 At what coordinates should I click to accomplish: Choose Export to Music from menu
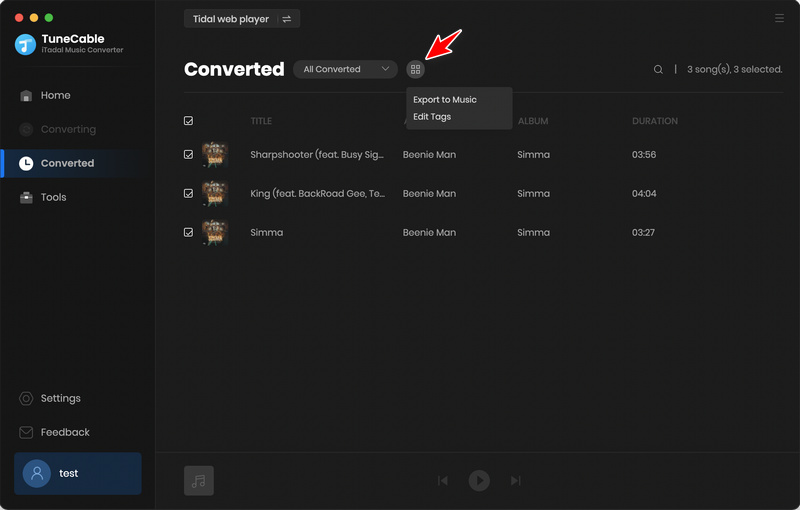click(x=445, y=99)
